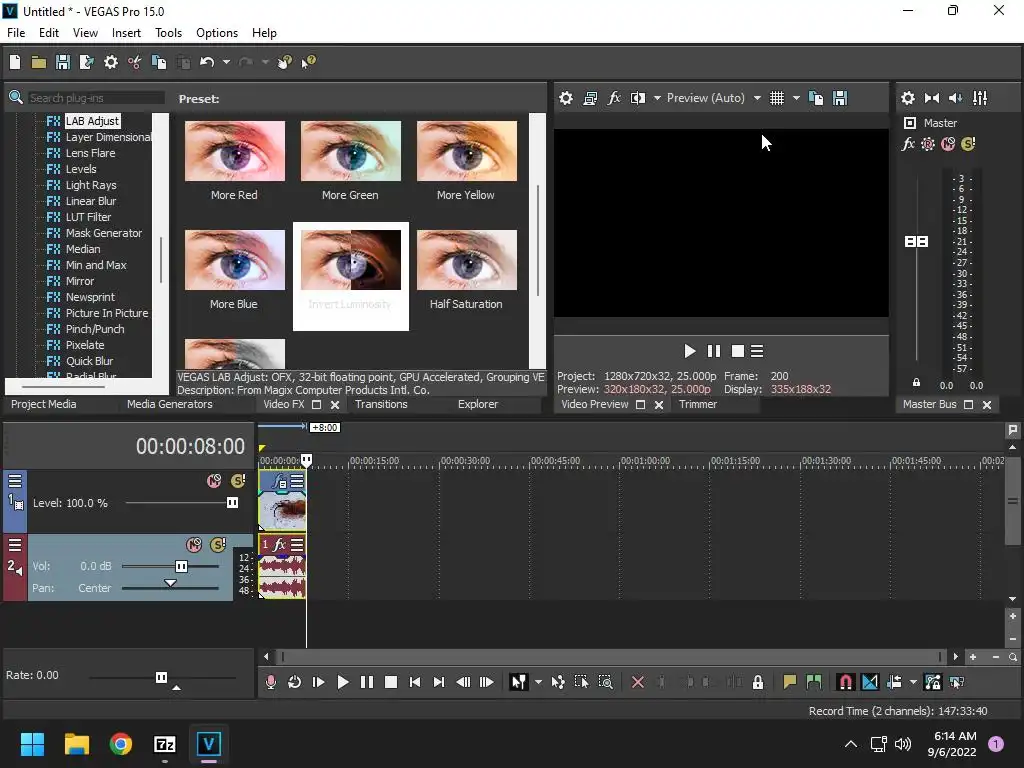Screen dimensions: 1024x768
Task: Open video output FX in preview toolbar
Action: pos(614,98)
